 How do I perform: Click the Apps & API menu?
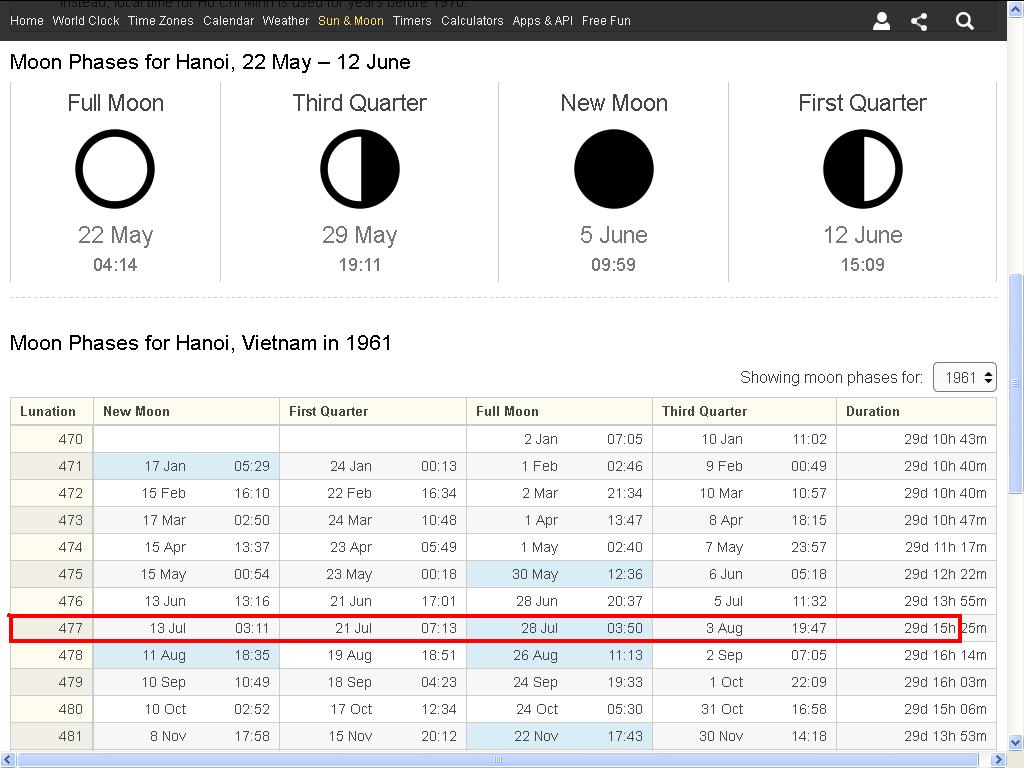[x=542, y=21]
